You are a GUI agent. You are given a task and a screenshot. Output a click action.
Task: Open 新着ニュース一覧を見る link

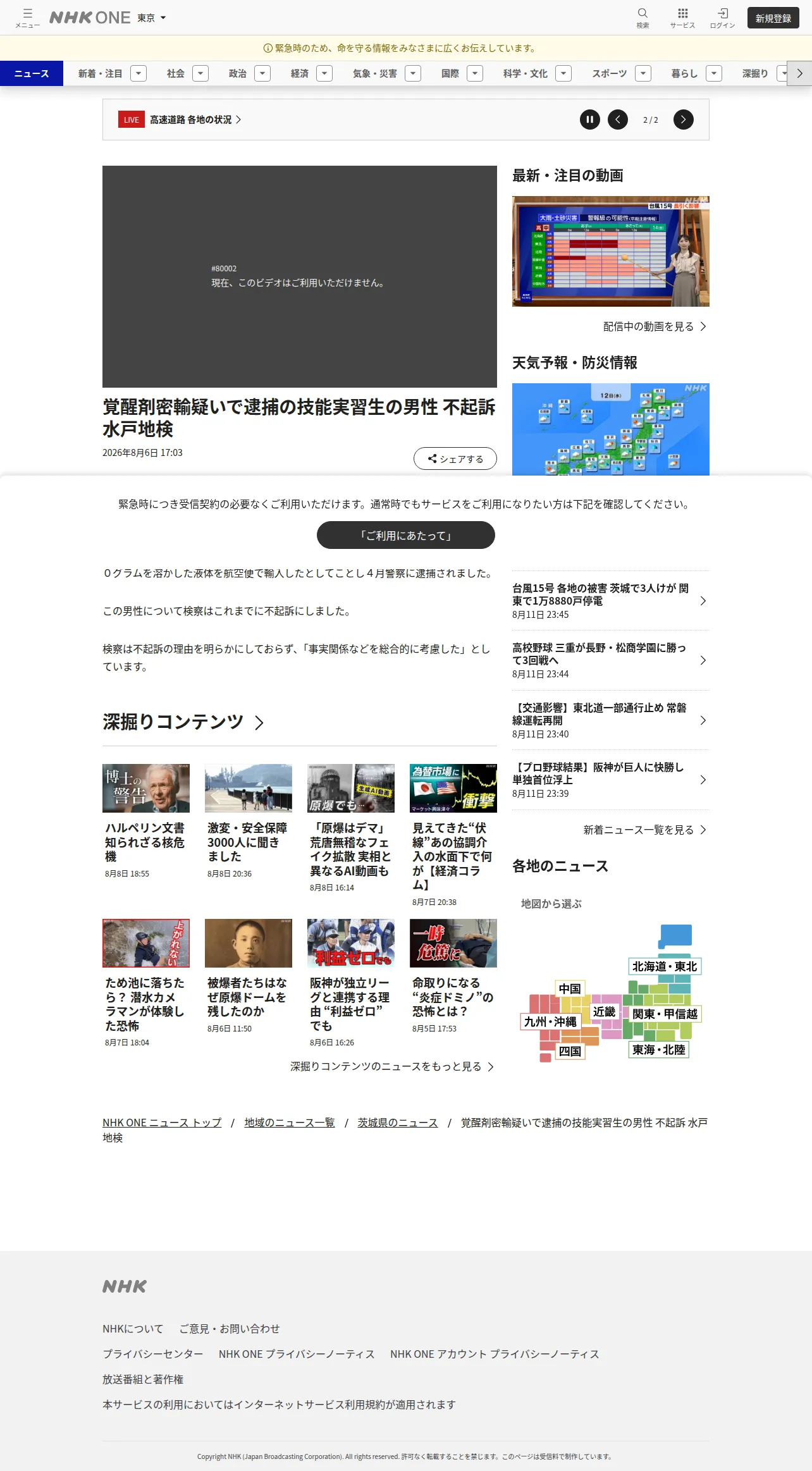[644, 830]
